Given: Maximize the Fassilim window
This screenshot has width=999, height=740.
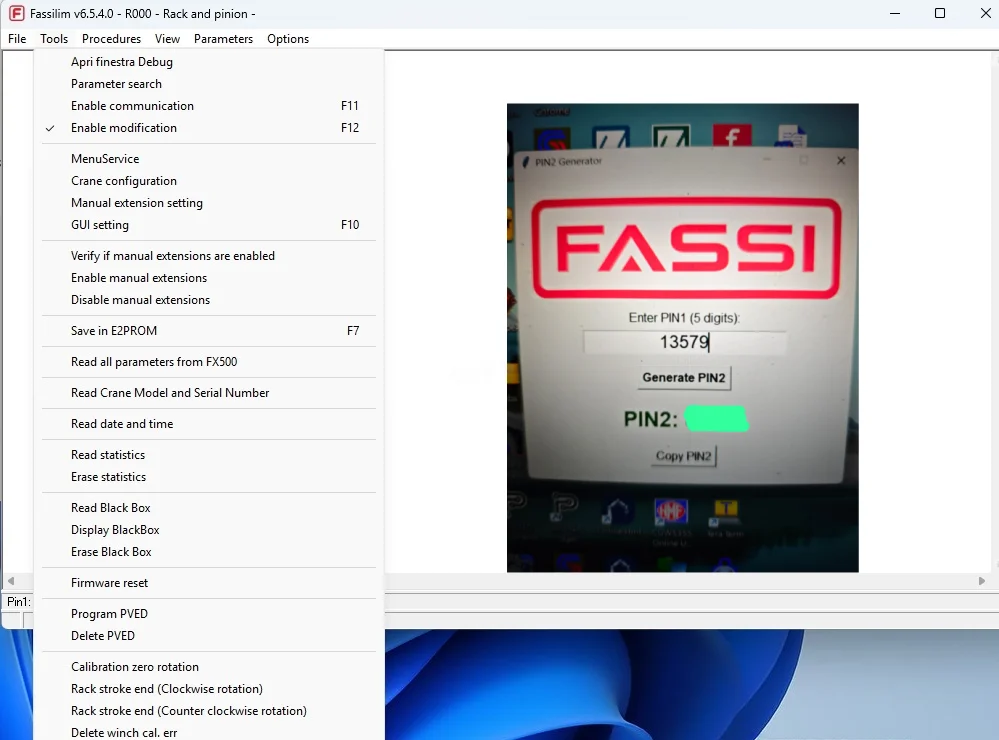Looking at the screenshot, I should pos(939,13).
